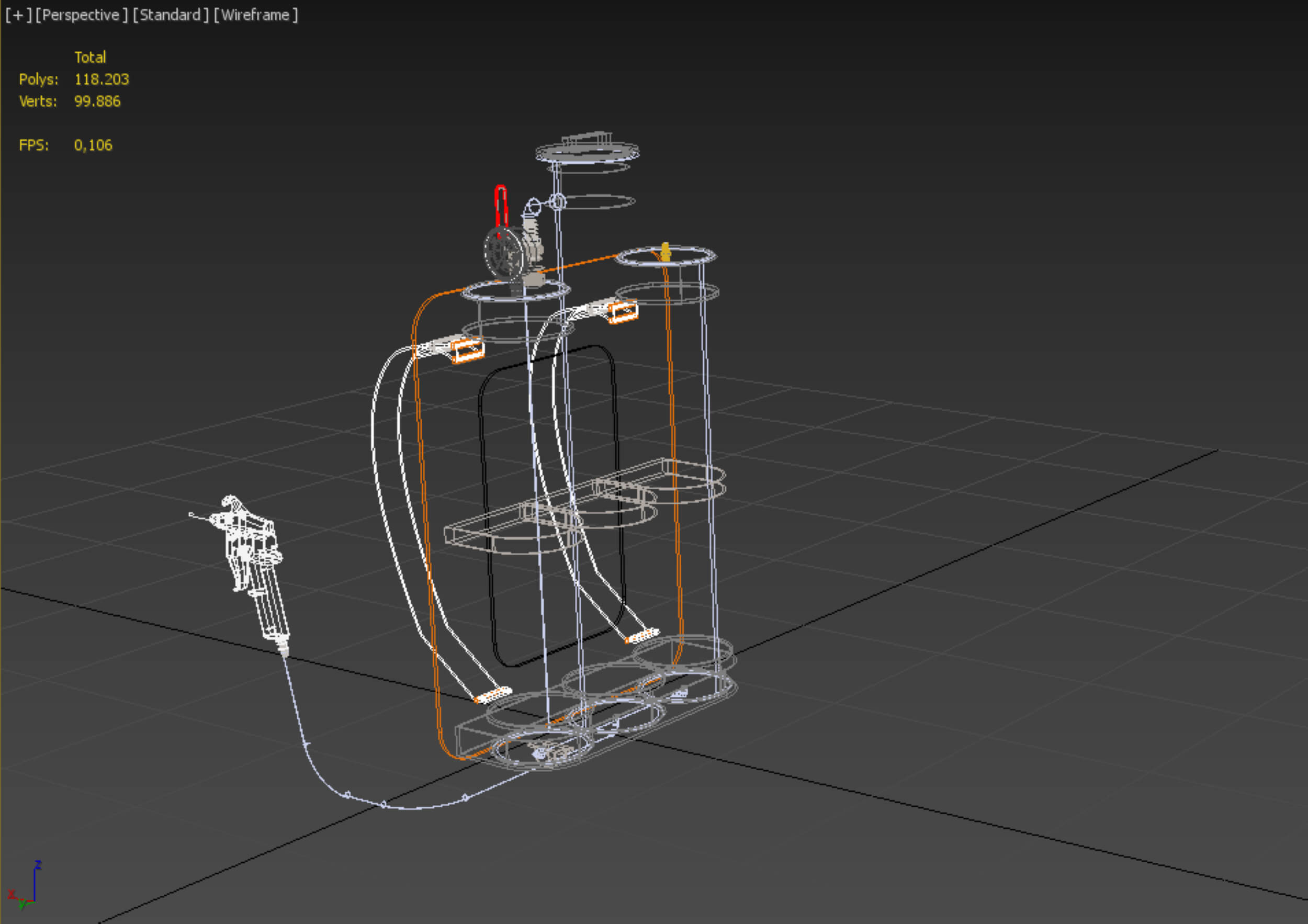This screenshot has width=1308, height=924.
Task: Open the [+] general viewport menu
Action: 18,15
